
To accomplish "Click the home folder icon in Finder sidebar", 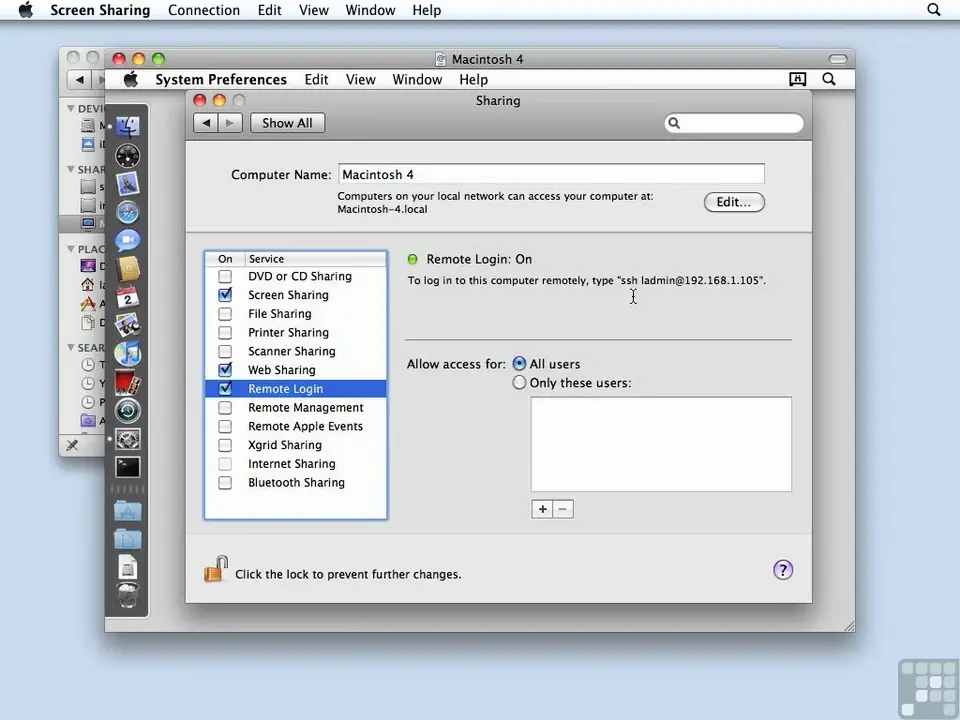I will point(88,285).
